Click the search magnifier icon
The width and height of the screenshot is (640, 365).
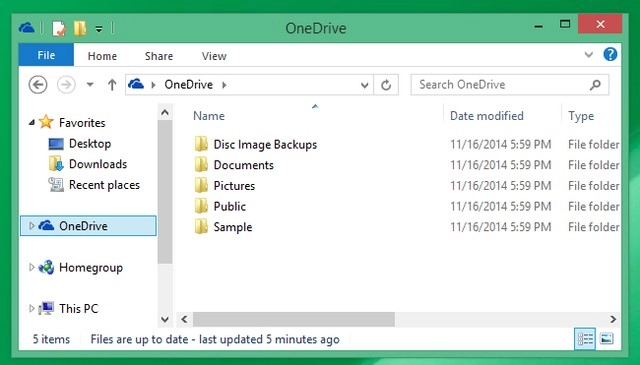click(x=596, y=85)
